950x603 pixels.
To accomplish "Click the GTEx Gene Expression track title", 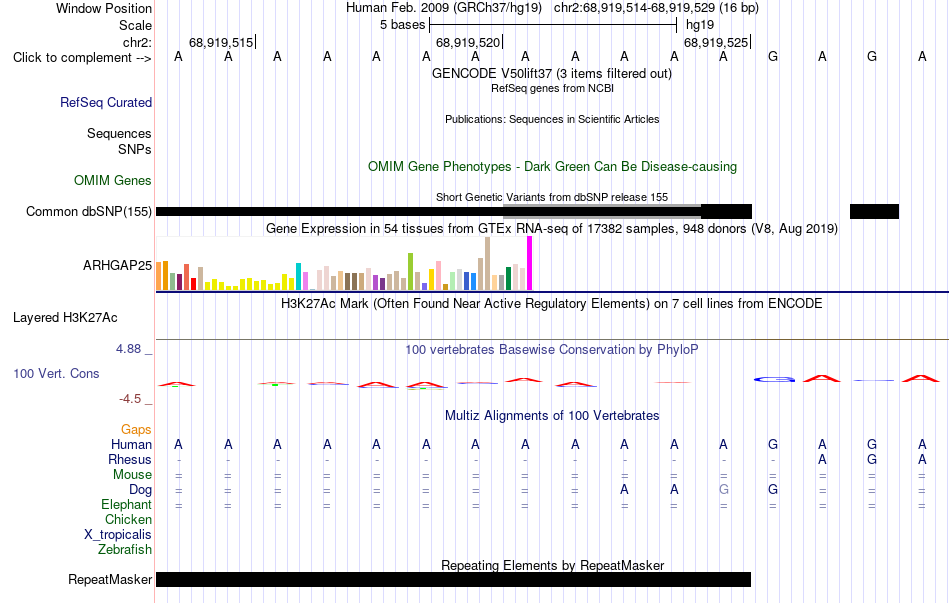I will [552, 228].
